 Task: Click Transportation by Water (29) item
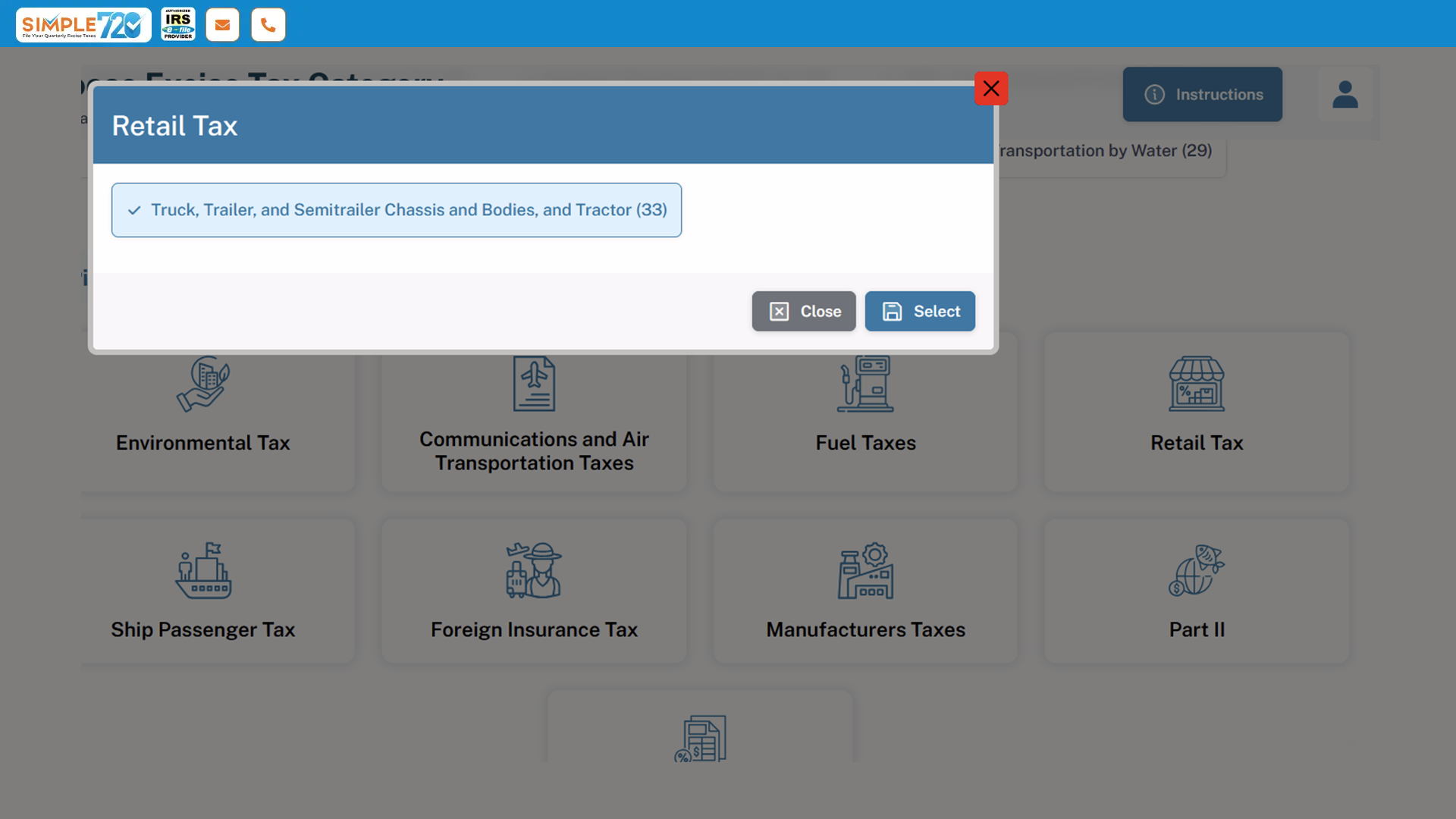pos(1106,151)
